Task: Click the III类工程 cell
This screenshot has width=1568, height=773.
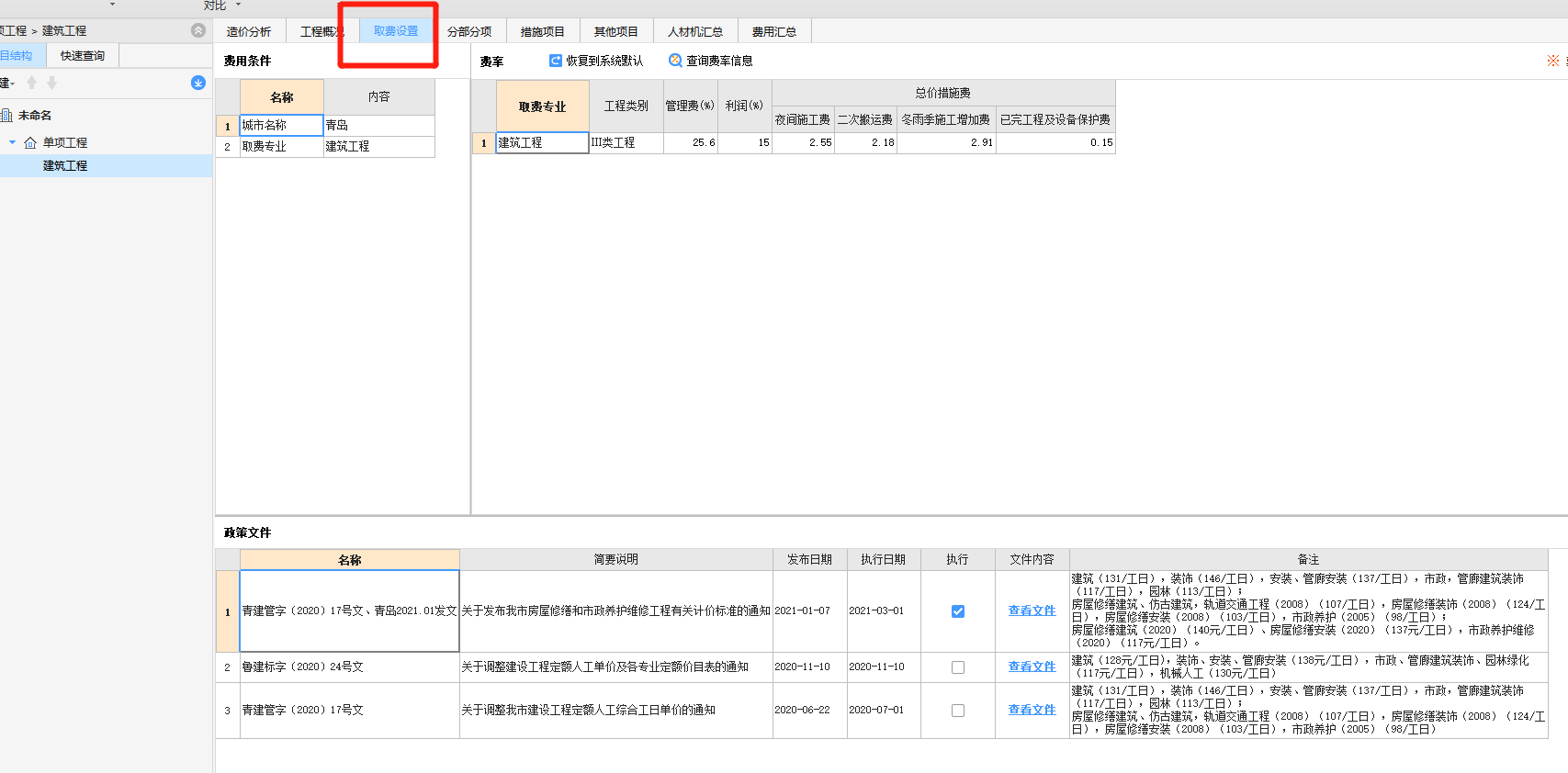Action: coord(626,142)
